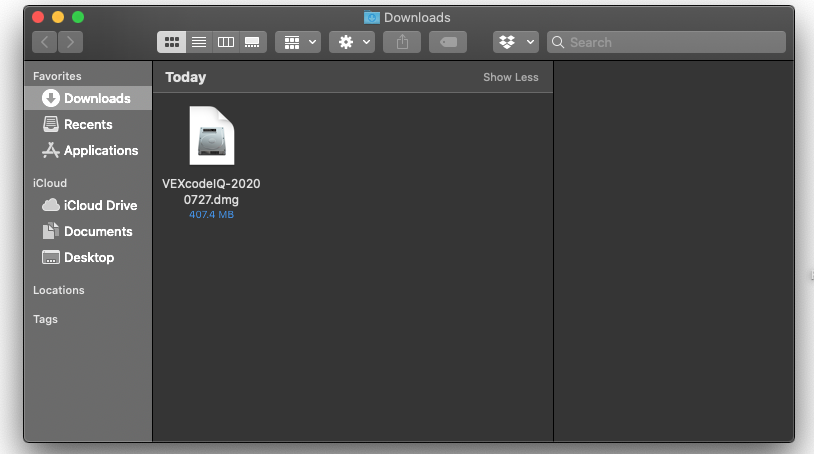This screenshot has height=454, width=814.
Task: Minimize the window with yellow button
Action: coord(58,17)
